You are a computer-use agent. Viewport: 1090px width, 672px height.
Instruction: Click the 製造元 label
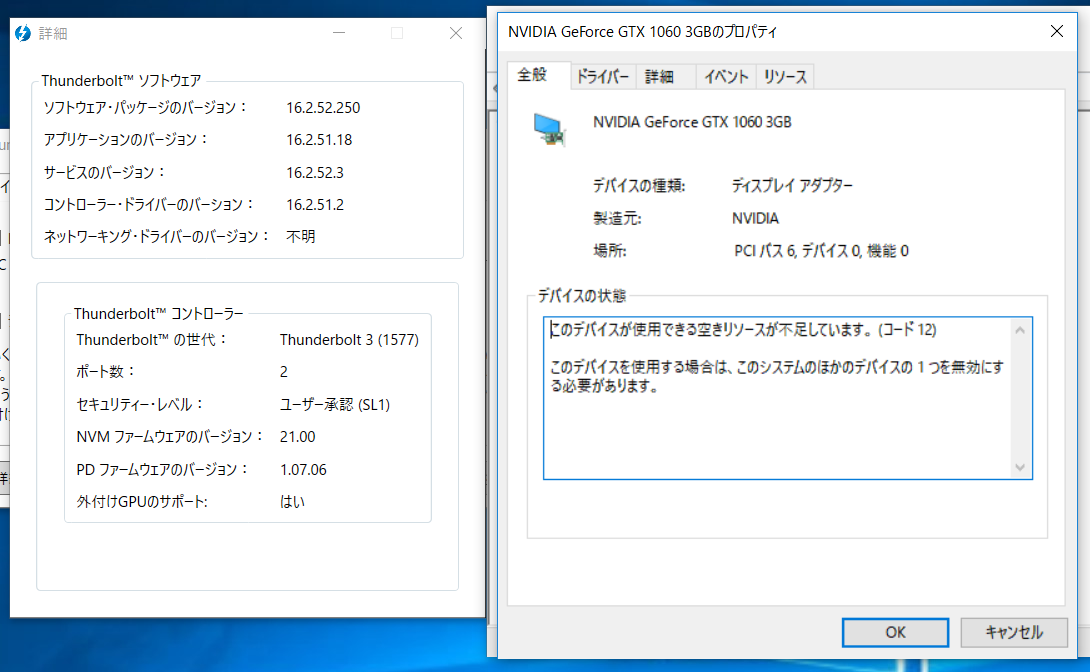pyautogui.click(x=617, y=218)
